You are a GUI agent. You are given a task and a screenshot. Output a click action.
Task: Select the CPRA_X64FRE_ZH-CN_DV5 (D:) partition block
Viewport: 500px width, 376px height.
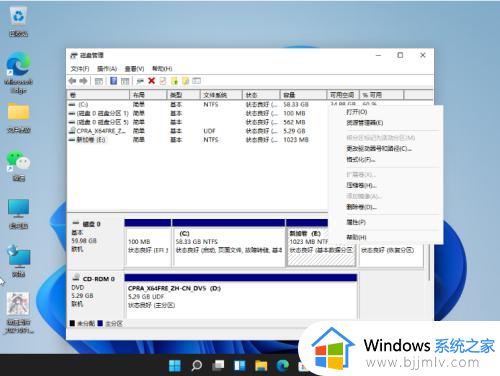(241, 296)
